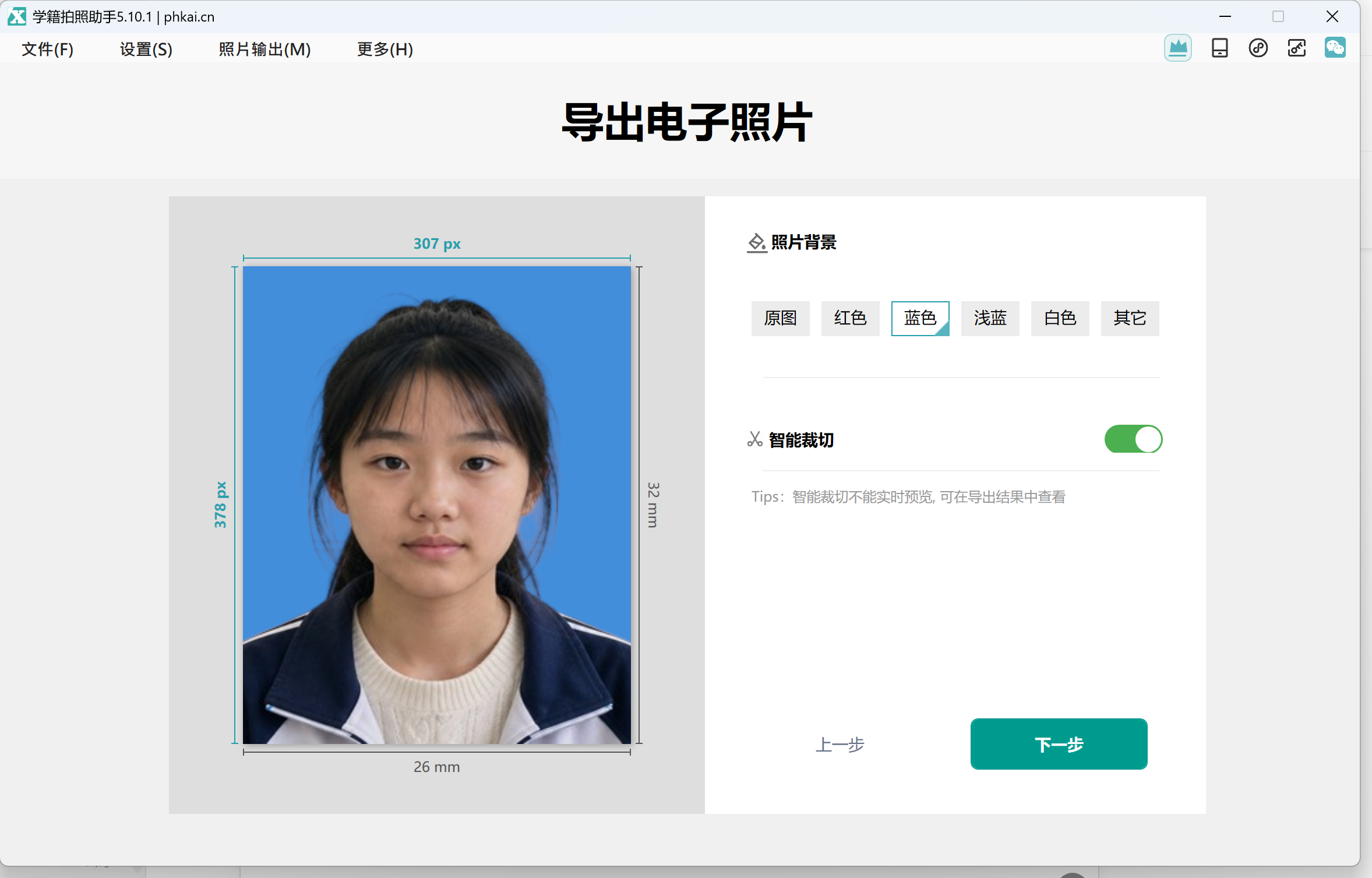Open 其它 background color options
The width and height of the screenshot is (1372, 878).
(1130, 318)
